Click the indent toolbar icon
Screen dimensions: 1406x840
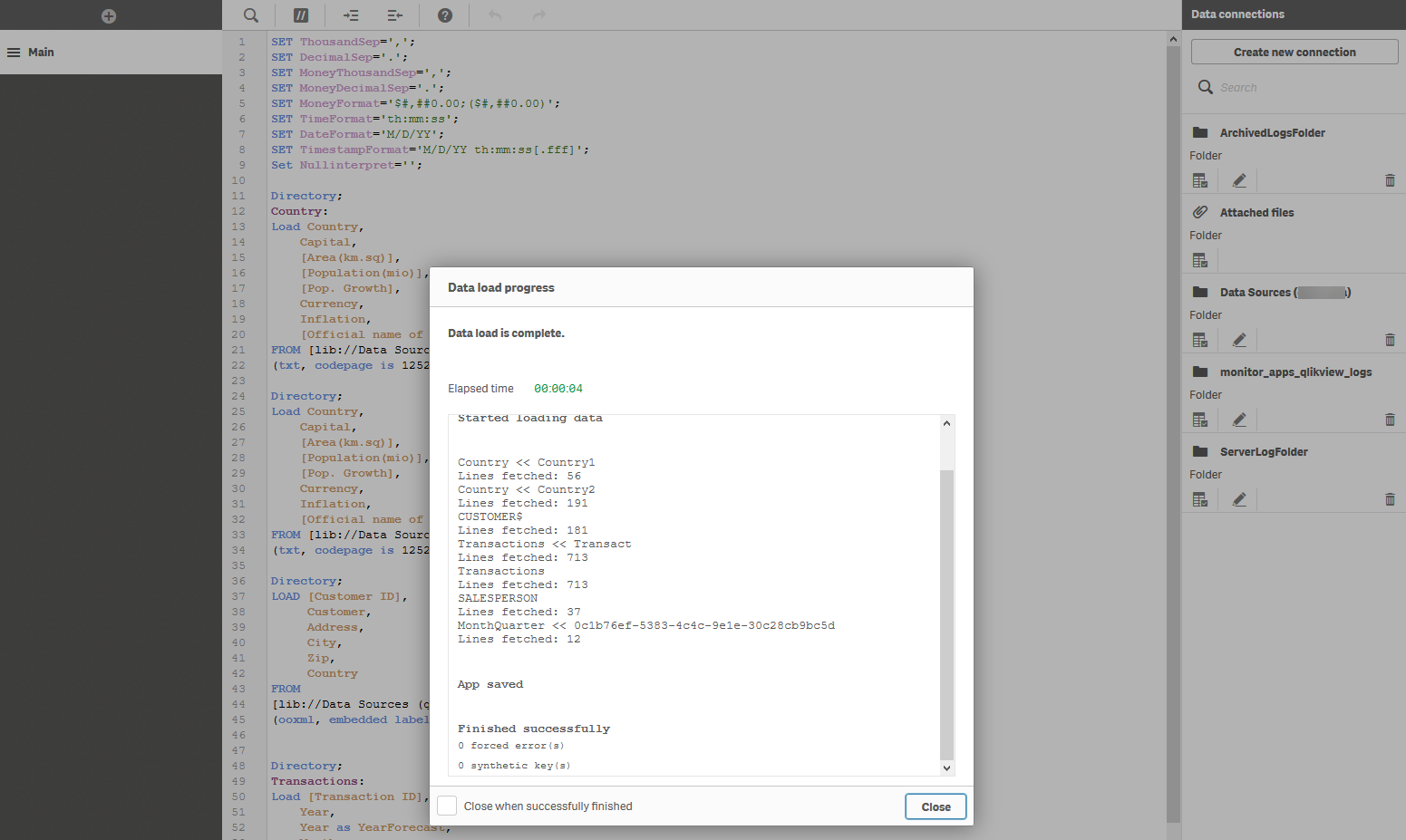coord(351,15)
